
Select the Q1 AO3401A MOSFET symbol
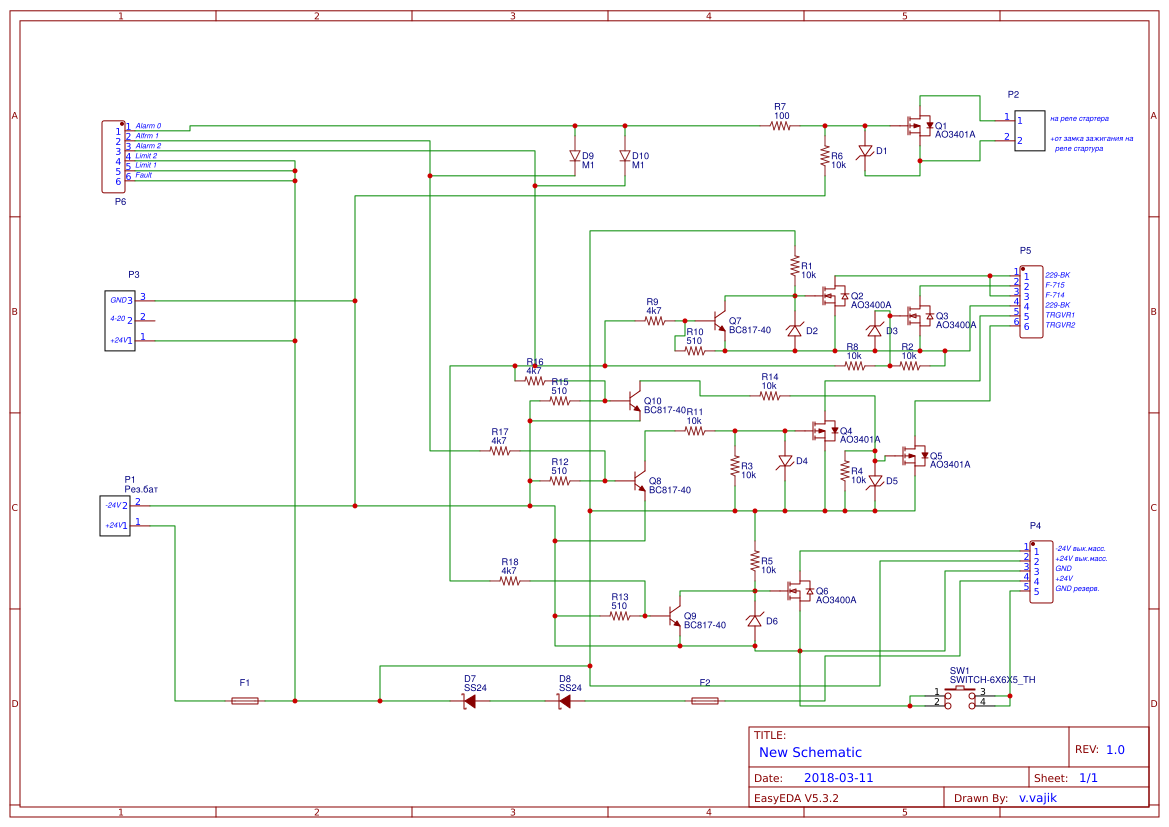(x=919, y=125)
